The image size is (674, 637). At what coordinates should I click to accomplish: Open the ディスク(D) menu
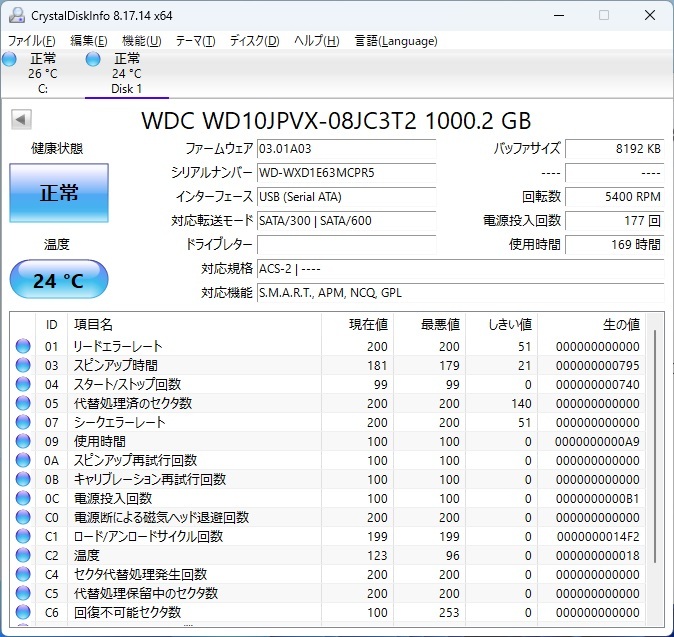(254, 41)
